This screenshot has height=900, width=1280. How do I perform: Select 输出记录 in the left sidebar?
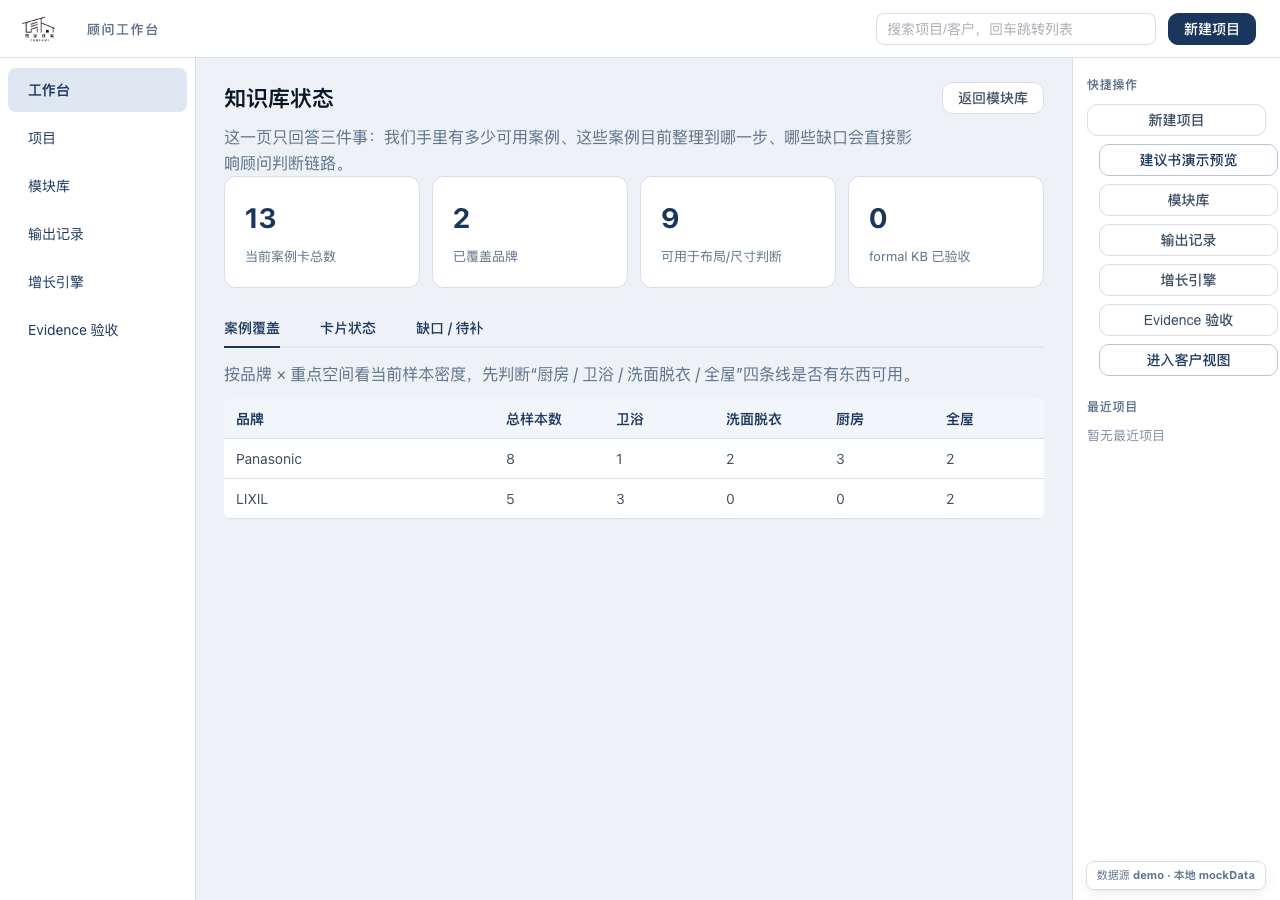pyautogui.click(x=97, y=234)
